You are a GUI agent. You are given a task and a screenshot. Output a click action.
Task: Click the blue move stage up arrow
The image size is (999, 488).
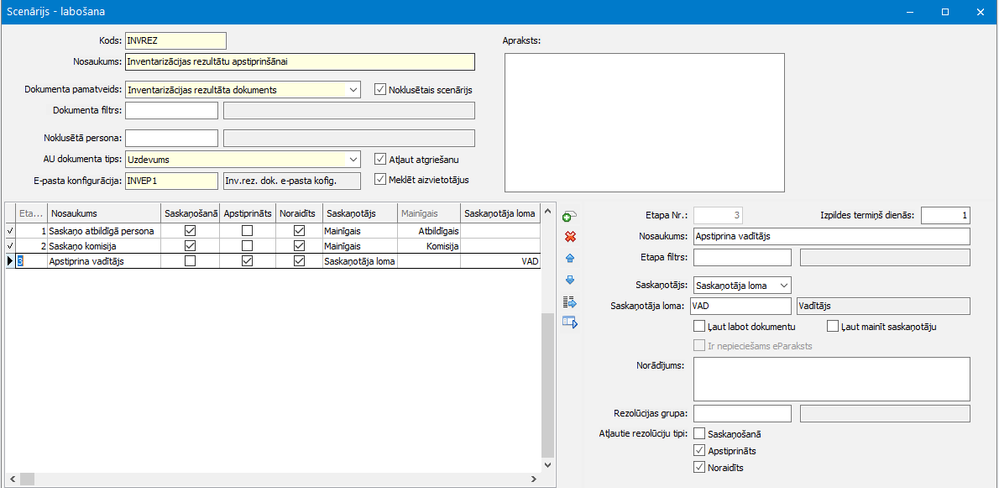pyautogui.click(x=570, y=258)
